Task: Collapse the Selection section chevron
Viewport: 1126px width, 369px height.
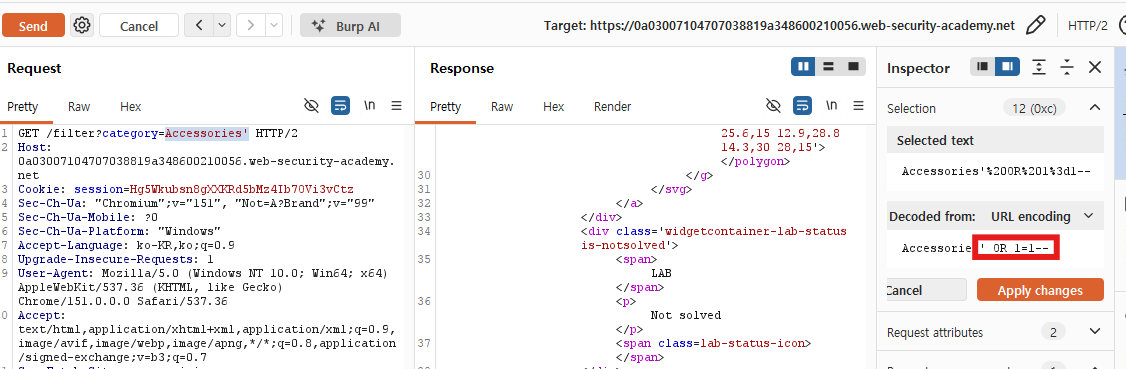Action: click(1094, 108)
